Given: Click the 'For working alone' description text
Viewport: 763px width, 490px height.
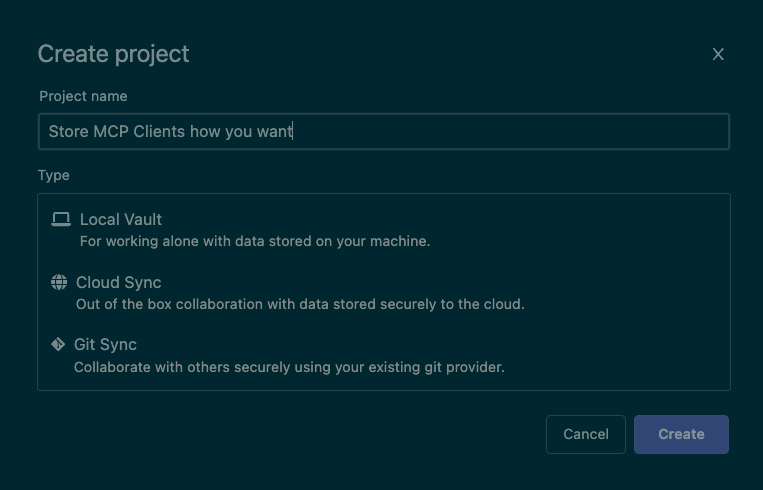Looking at the screenshot, I should (x=254, y=241).
